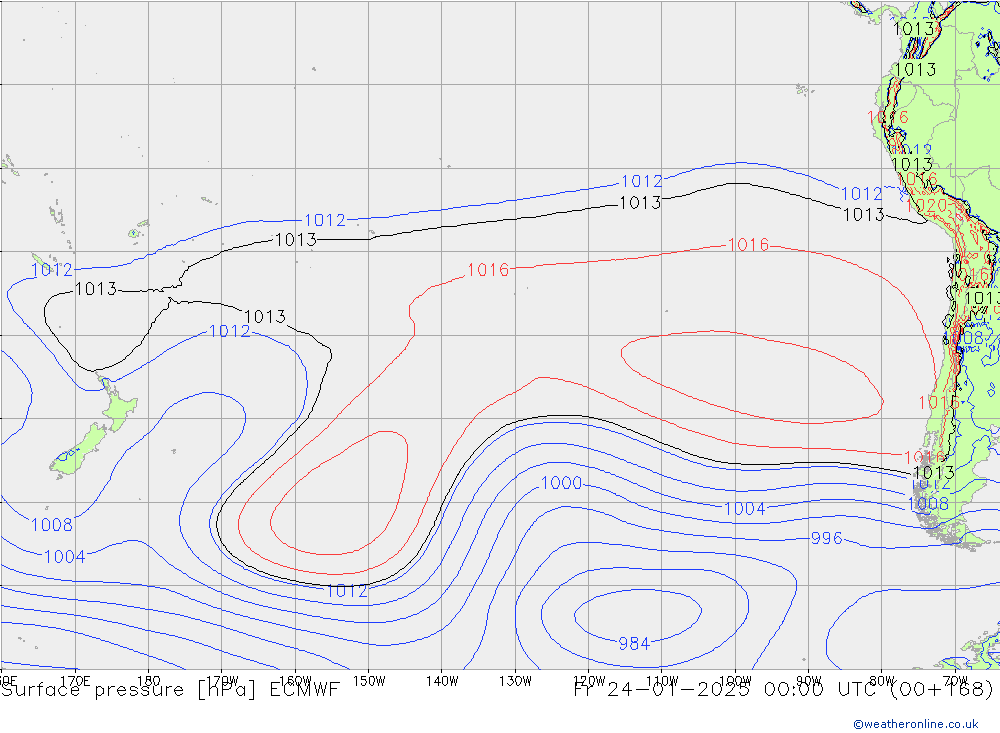Select the 'Fr 24-01-2025 00:00 UTC (00+168)' timestamp
The height and width of the screenshot is (733, 1000).
tap(783, 690)
